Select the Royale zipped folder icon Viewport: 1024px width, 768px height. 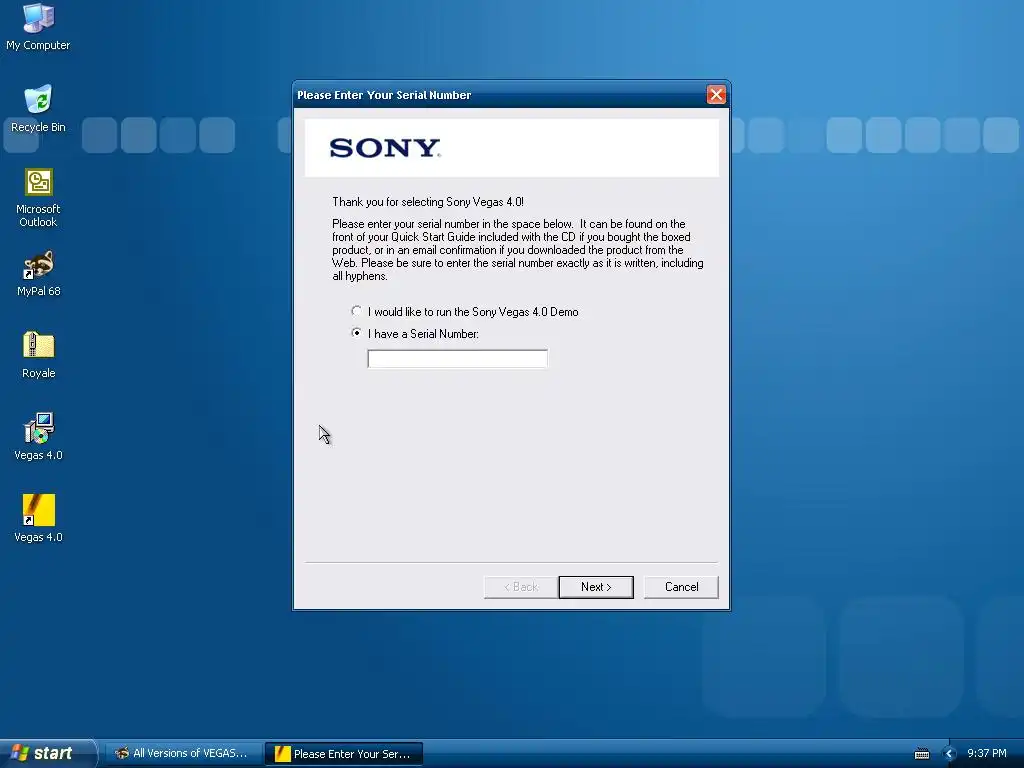click(x=39, y=355)
